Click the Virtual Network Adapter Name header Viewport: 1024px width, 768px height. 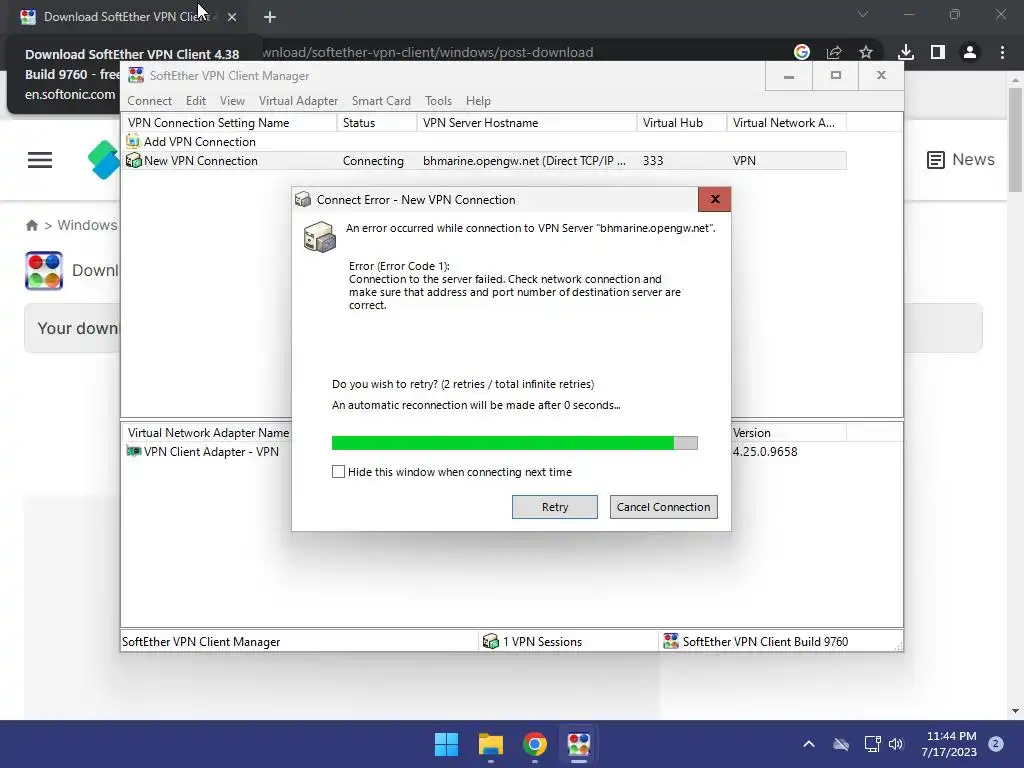[x=208, y=433]
